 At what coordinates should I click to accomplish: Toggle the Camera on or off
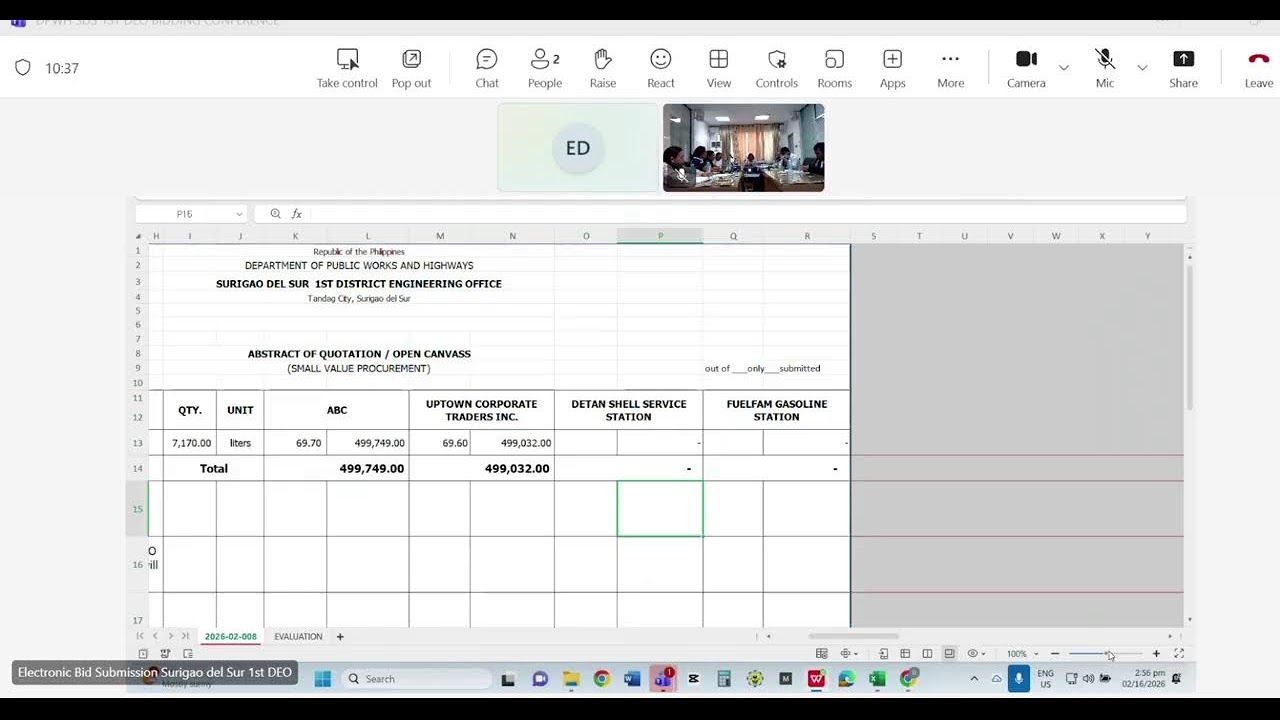1026,68
